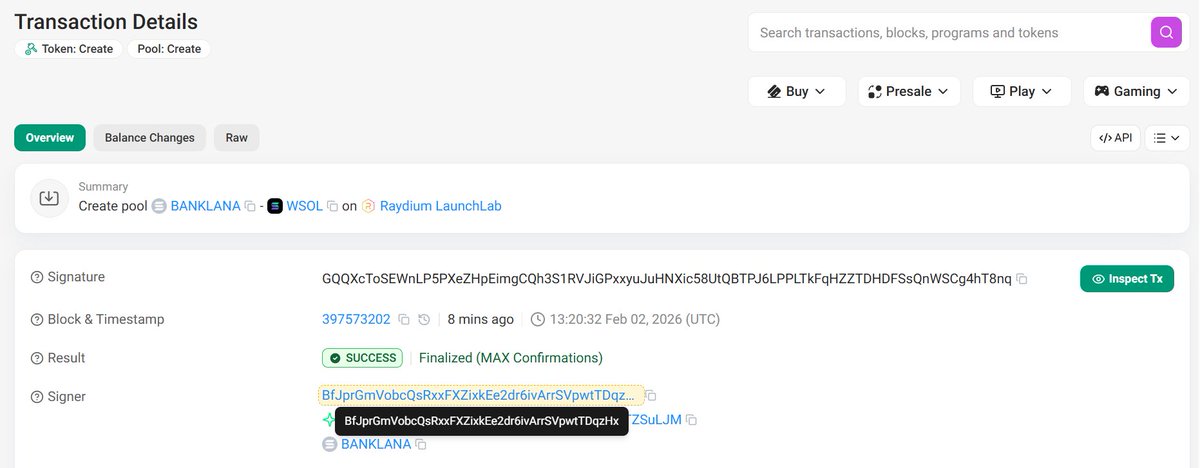Switch to the Overview tab
Viewport: 1200px width, 468px height.
pos(50,138)
